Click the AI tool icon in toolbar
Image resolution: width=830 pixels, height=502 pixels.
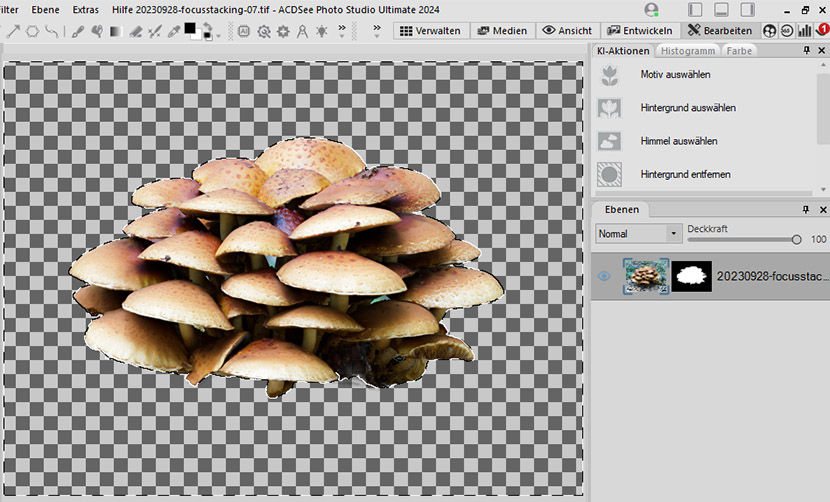pos(245,31)
